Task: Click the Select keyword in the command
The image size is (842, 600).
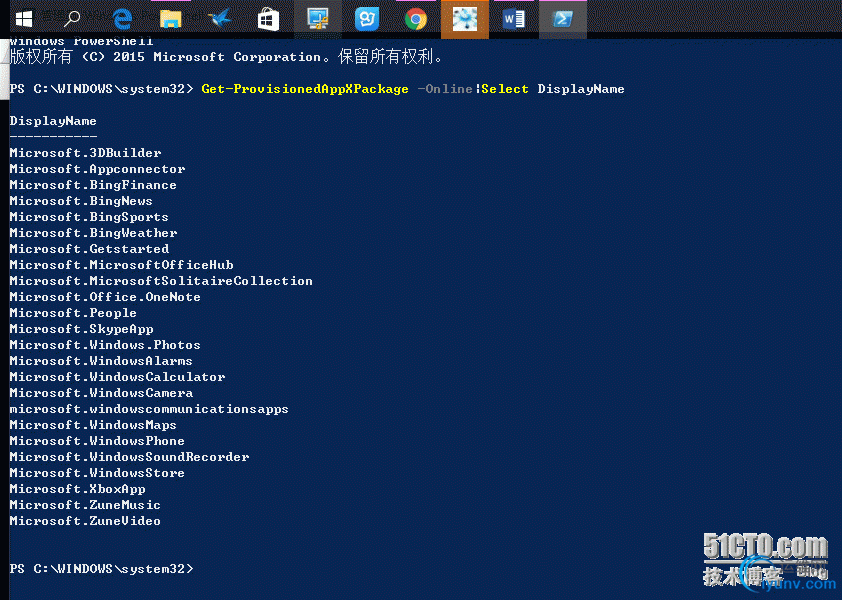Action: [505, 89]
